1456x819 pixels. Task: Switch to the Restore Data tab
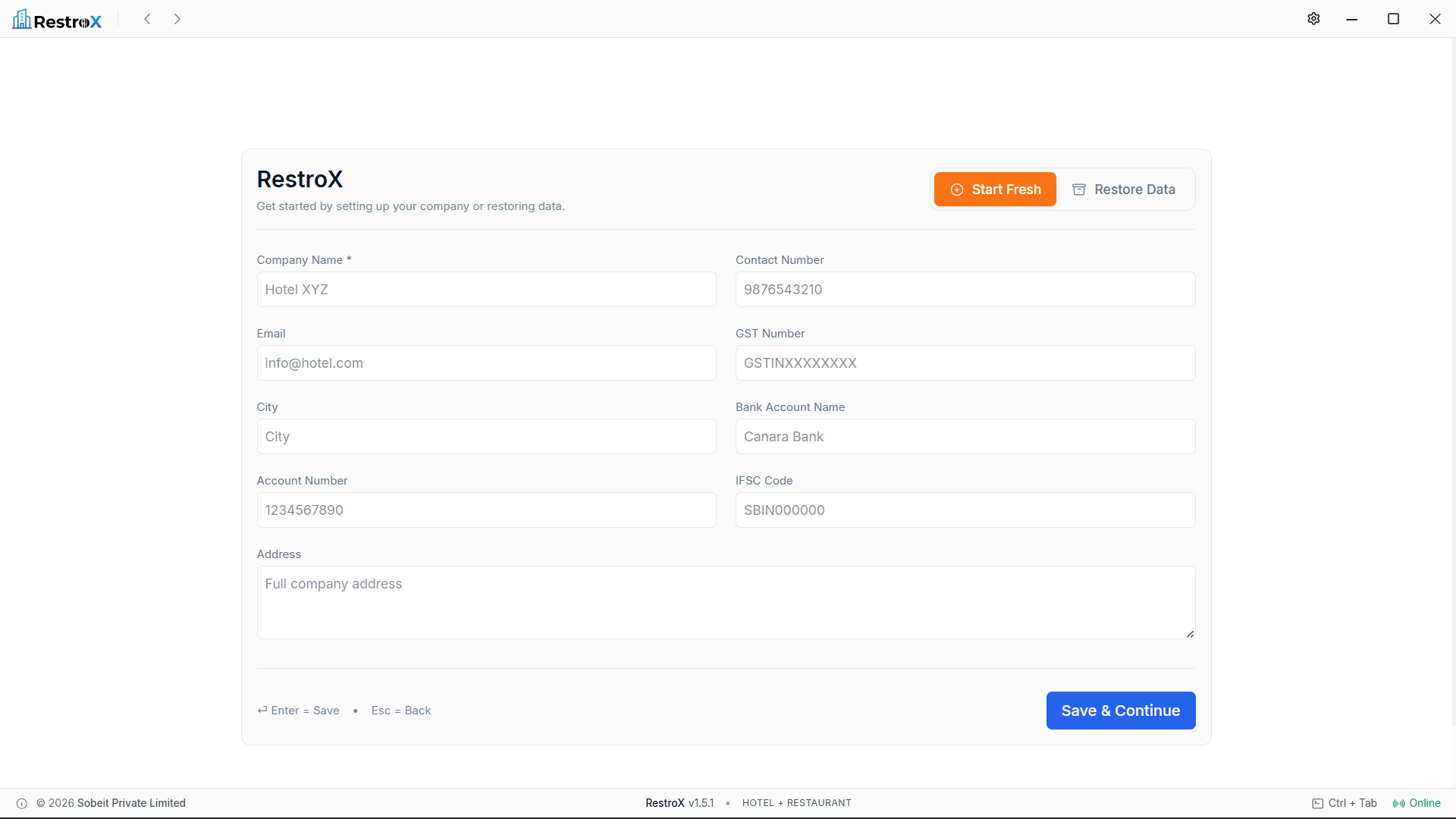[x=1124, y=190]
